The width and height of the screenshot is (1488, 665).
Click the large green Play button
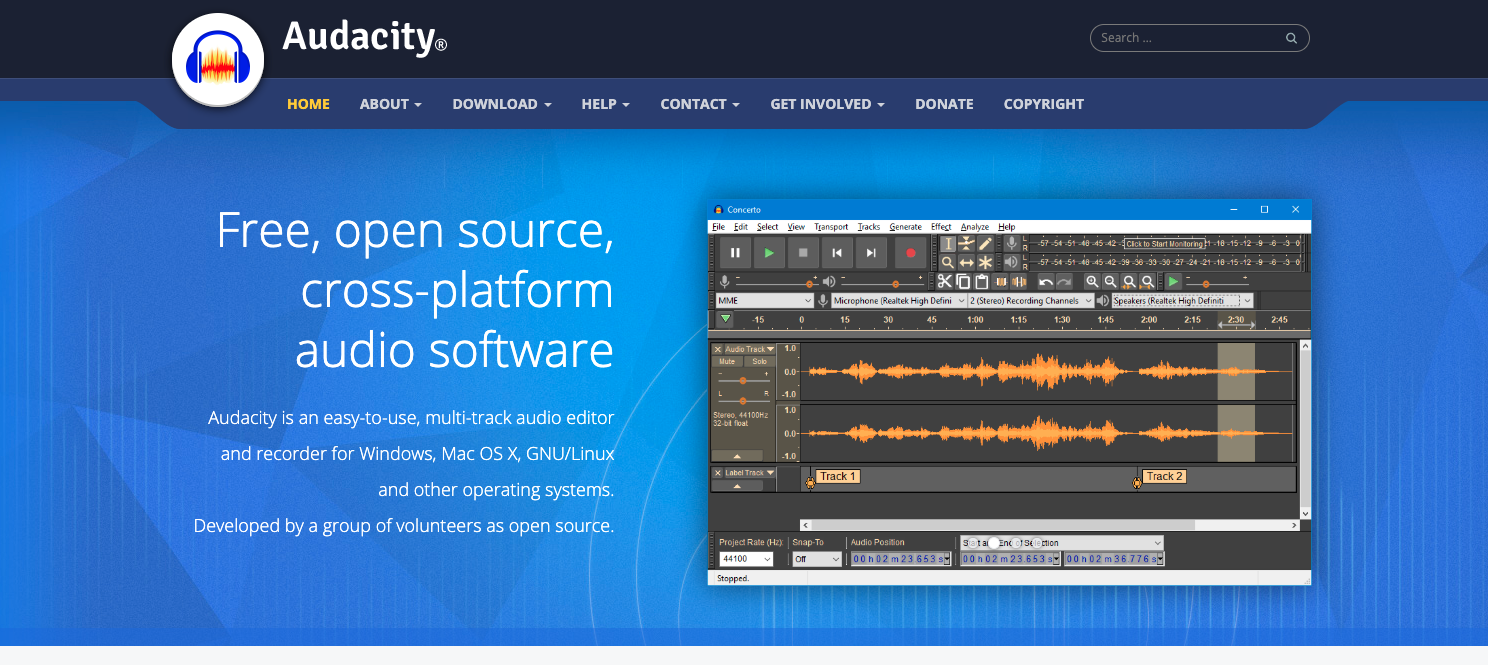[769, 253]
